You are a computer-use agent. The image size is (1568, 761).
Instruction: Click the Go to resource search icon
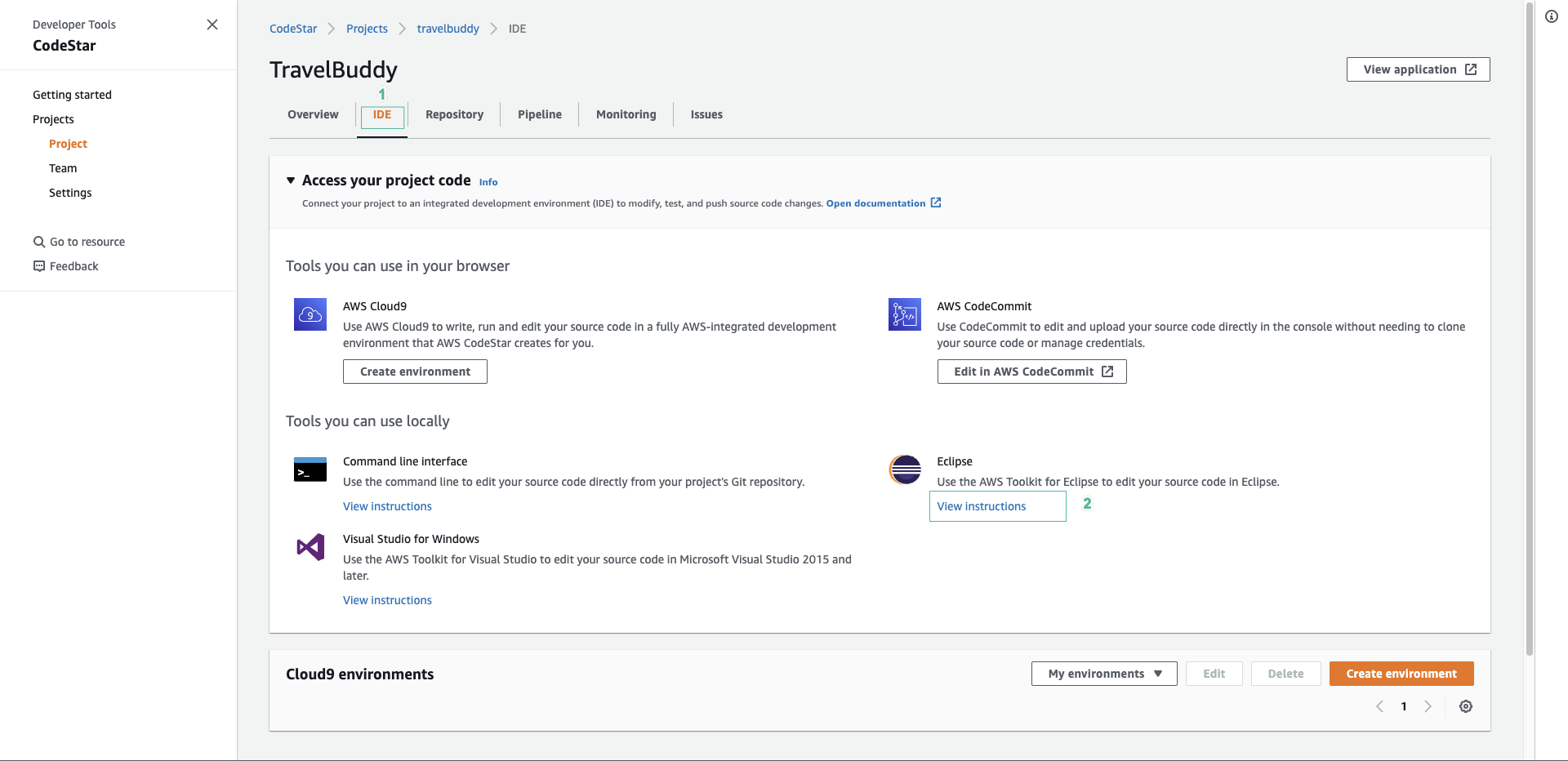click(38, 242)
